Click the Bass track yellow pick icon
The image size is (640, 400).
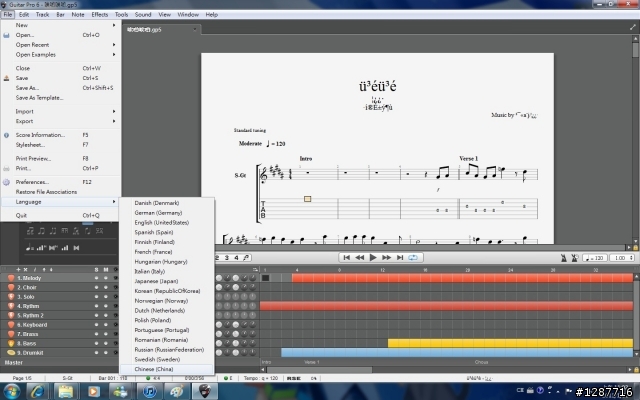[11, 343]
